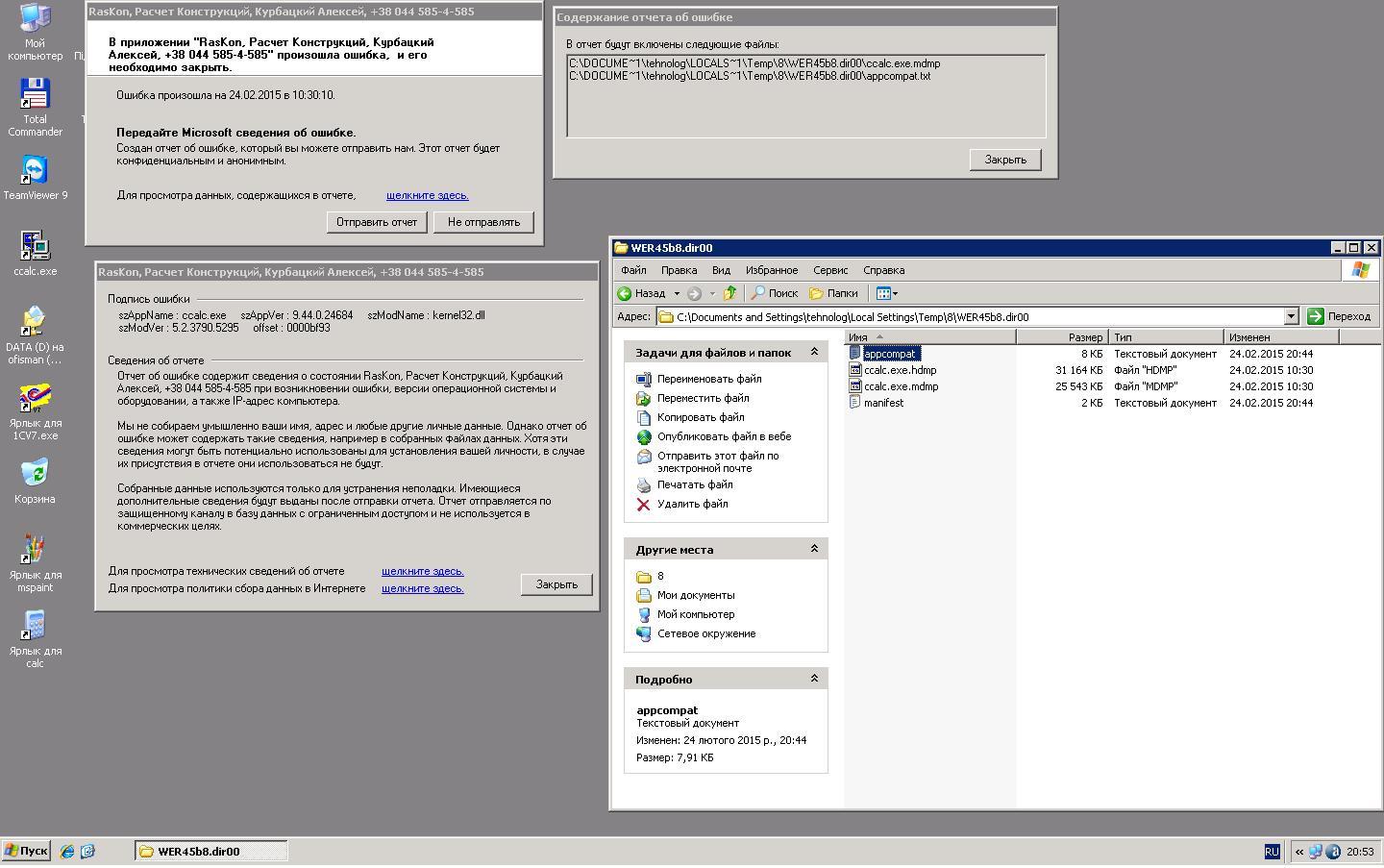
Task: Click Отправить отчет button
Action: tap(377, 222)
